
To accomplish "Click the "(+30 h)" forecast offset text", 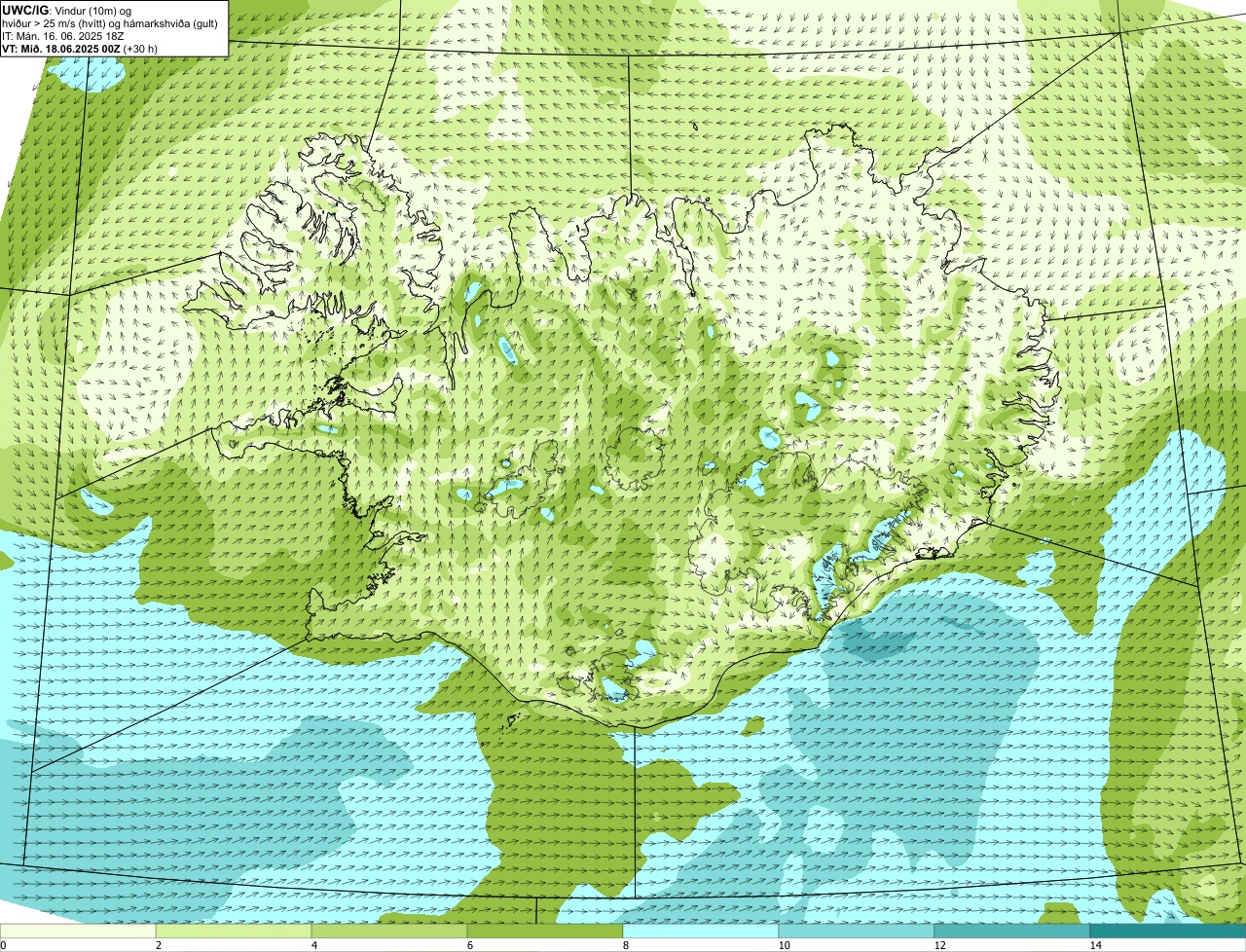I will (141, 49).
